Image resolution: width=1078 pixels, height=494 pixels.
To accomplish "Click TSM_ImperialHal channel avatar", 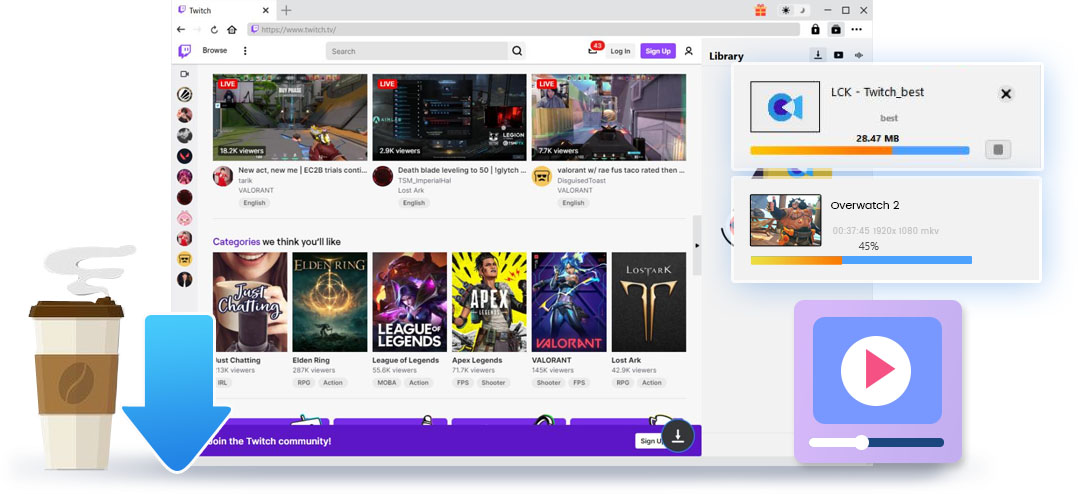I will 382,177.
